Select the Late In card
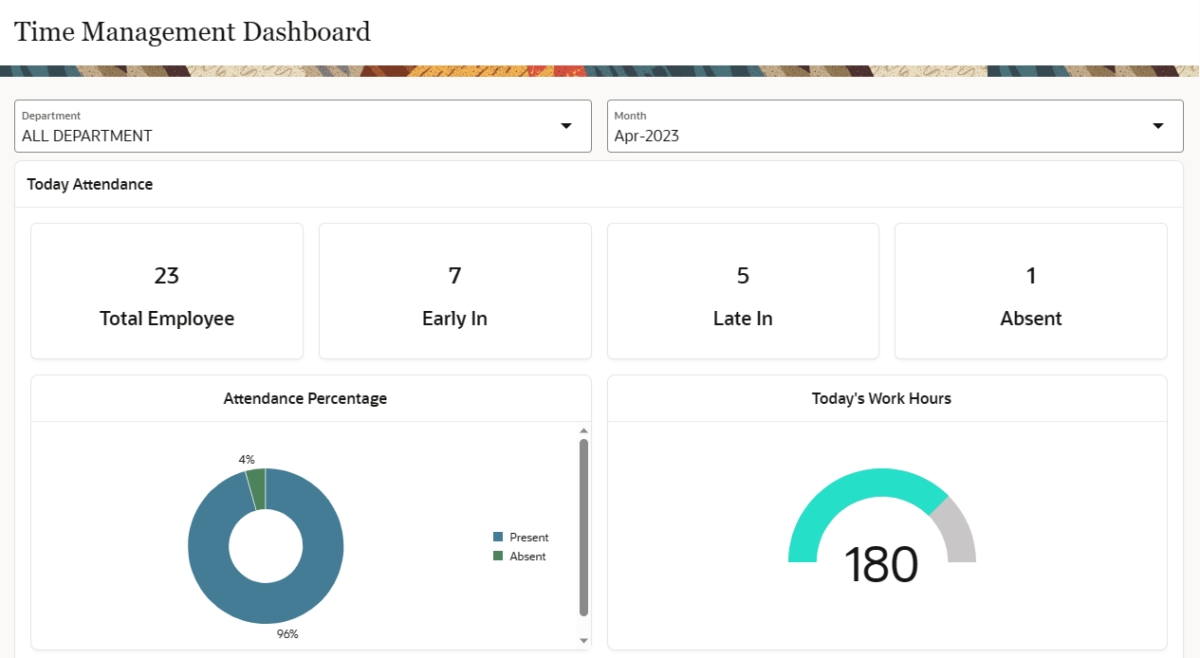Image resolution: width=1200 pixels, height=658 pixels. (x=743, y=291)
